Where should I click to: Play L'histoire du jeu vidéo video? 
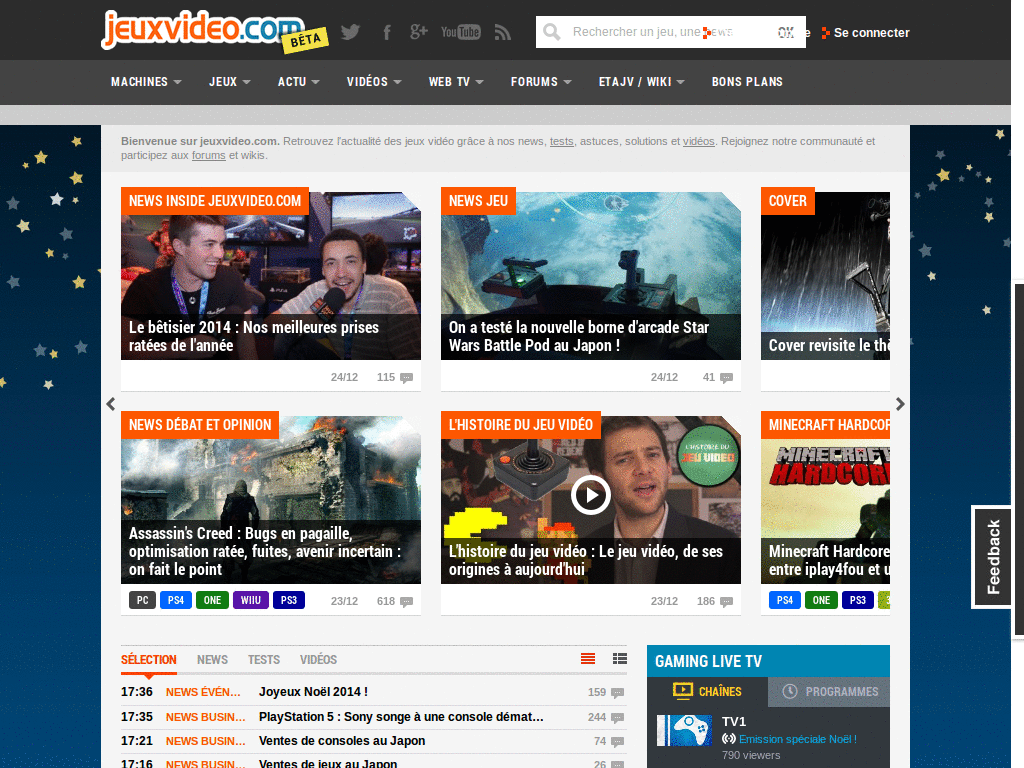590,496
